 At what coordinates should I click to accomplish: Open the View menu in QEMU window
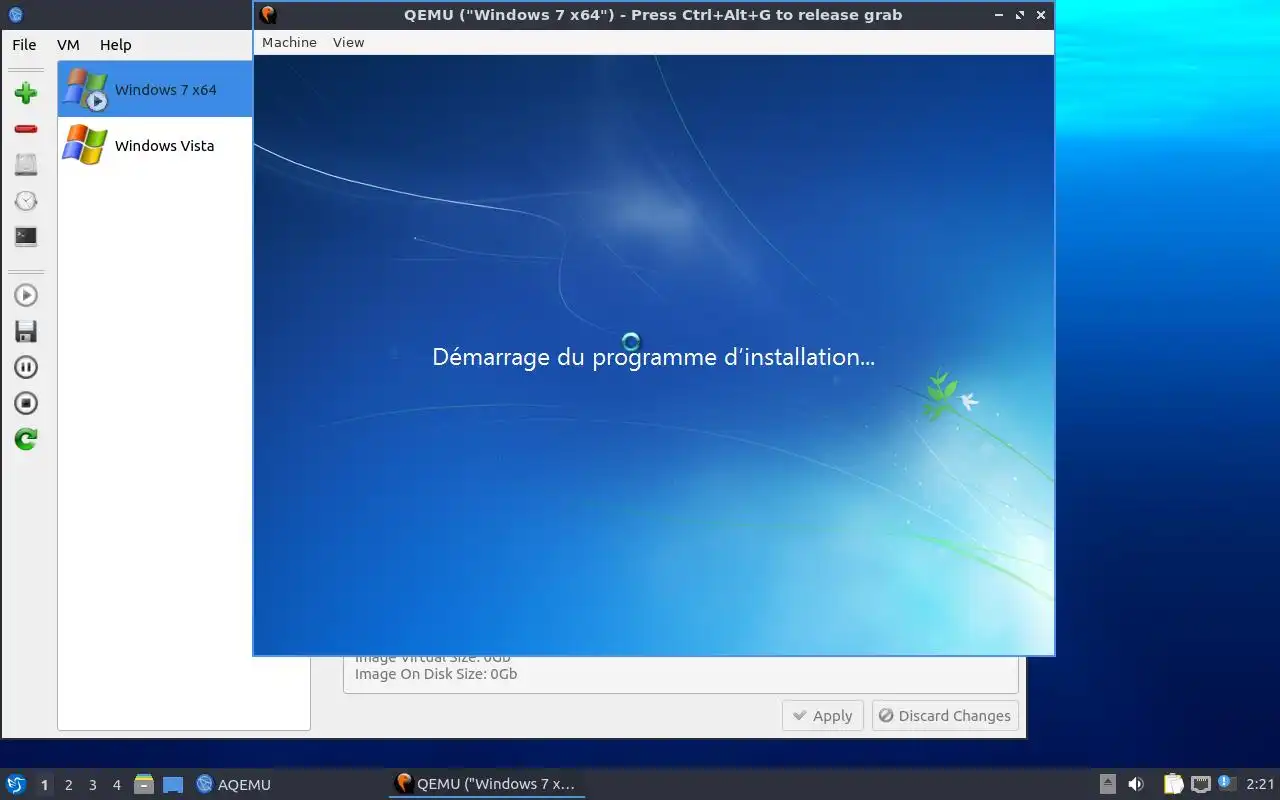[349, 42]
